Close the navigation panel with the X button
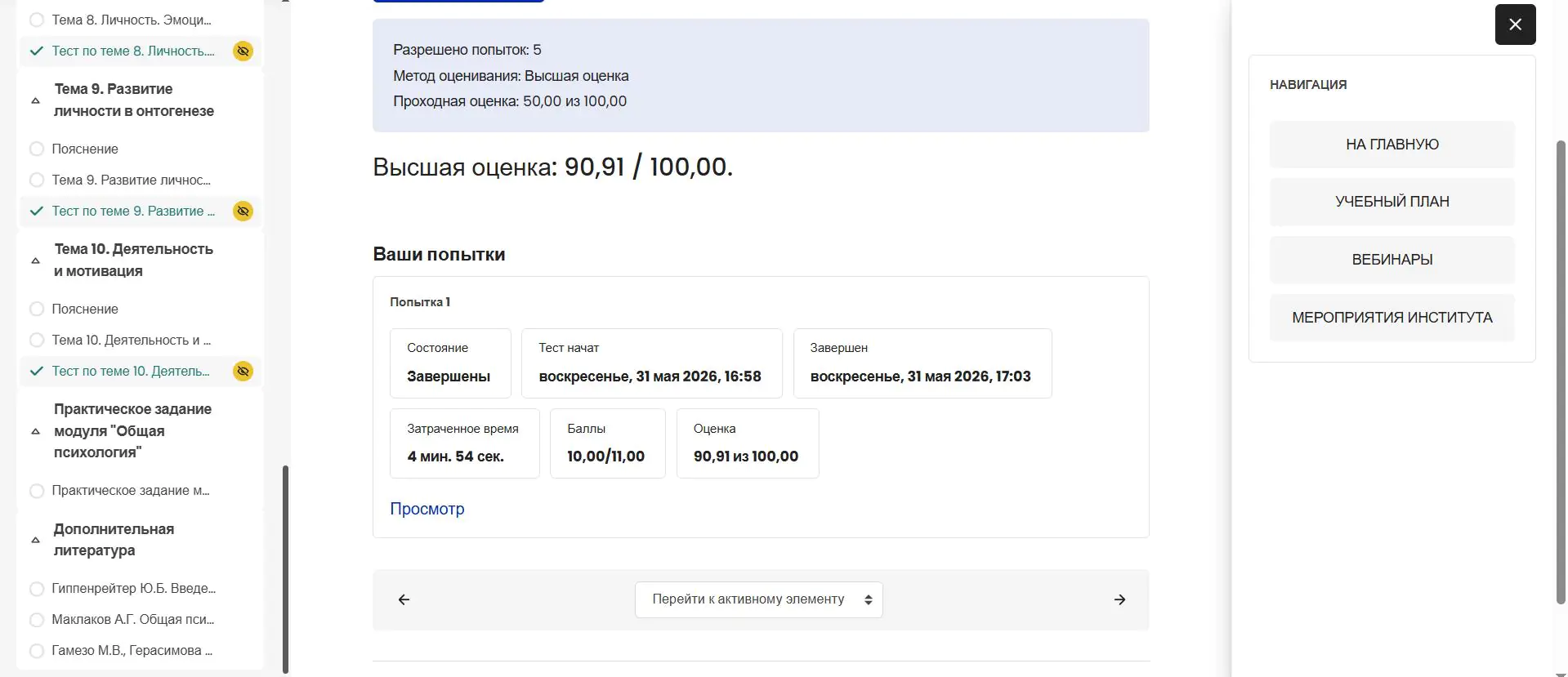The height and width of the screenshot is (677, 1568). (1515, 24)
